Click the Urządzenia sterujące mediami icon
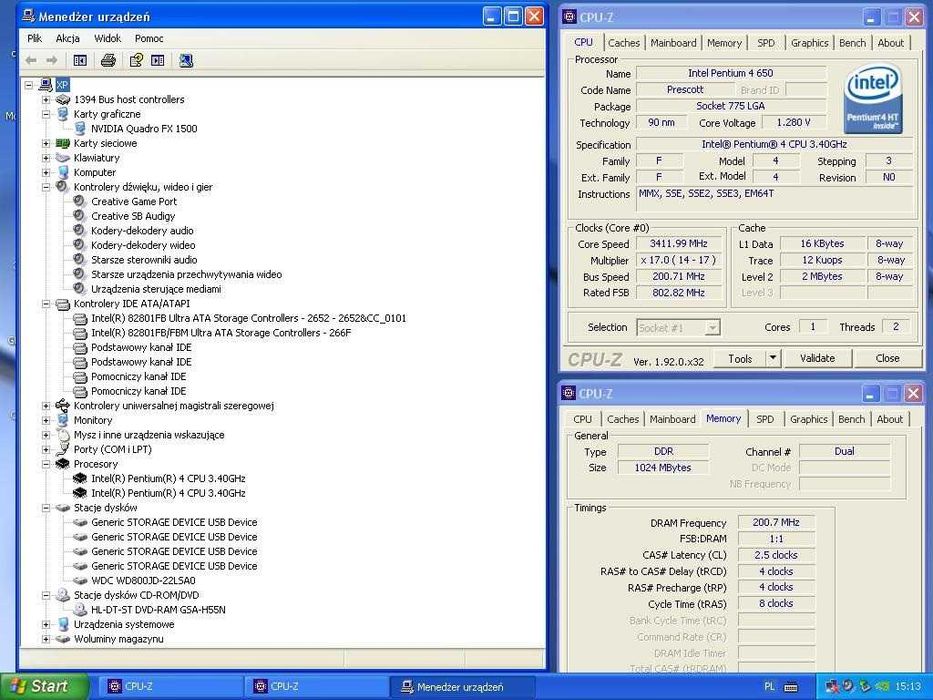This screenshot has height=700, width=933. coord(80,289)
